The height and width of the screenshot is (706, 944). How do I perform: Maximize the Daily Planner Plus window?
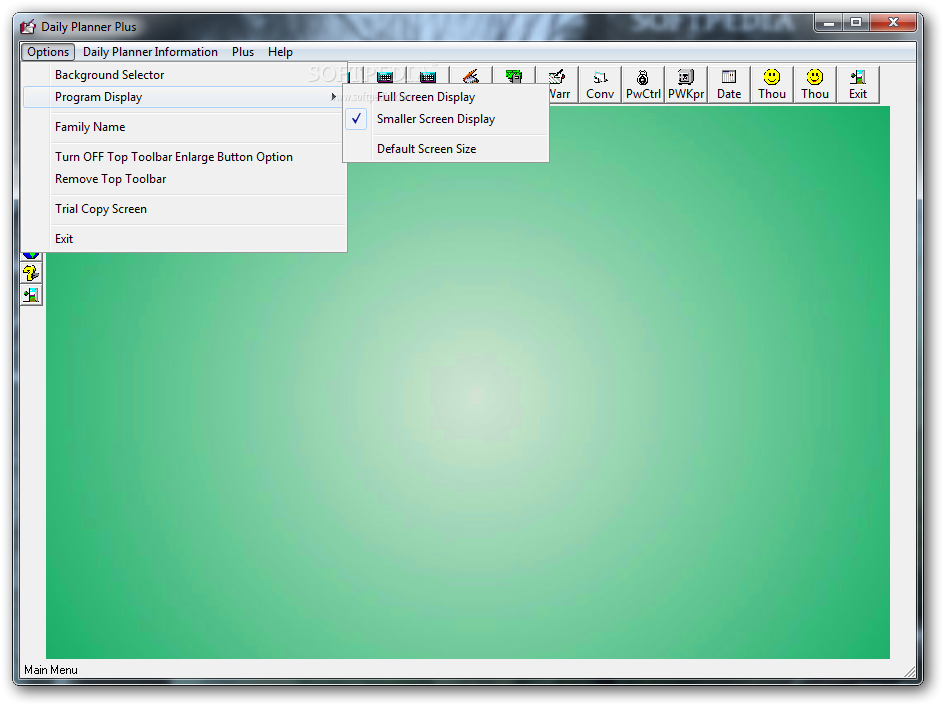tap(856, 23)
